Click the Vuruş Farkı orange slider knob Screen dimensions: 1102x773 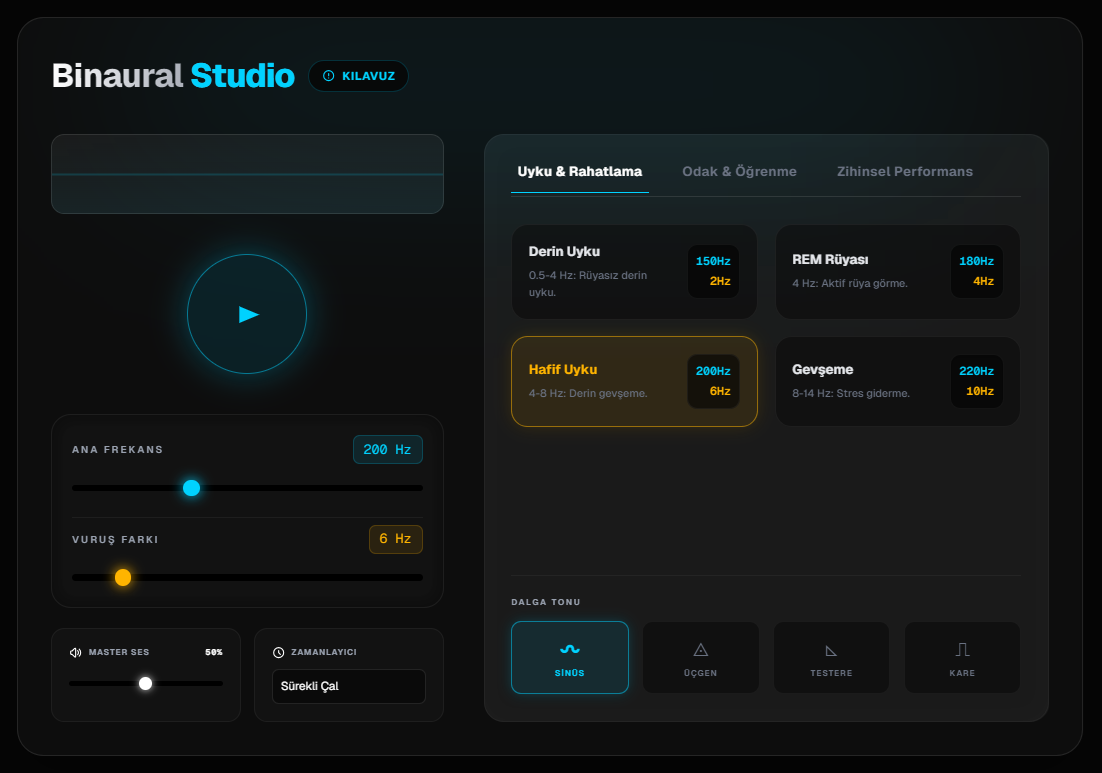point(123,577)
